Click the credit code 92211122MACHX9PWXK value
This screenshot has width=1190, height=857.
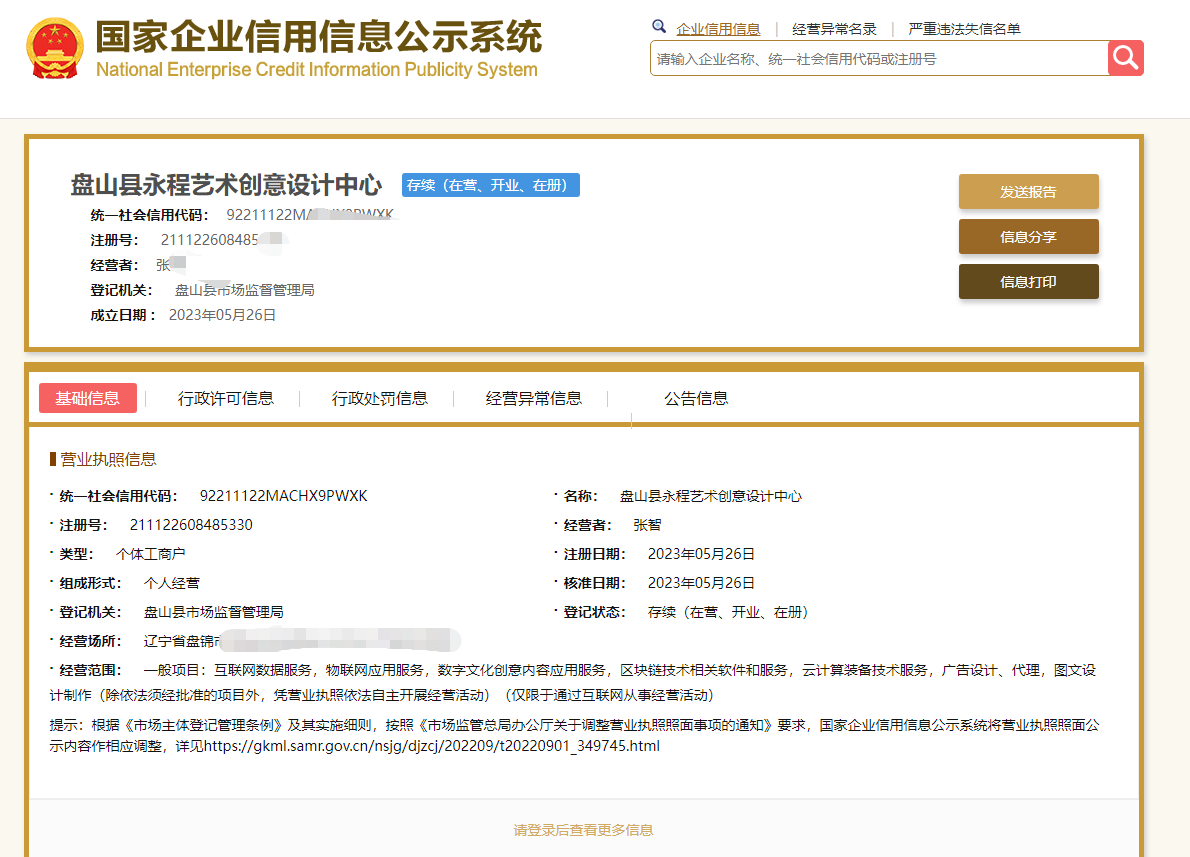[283, 496]
